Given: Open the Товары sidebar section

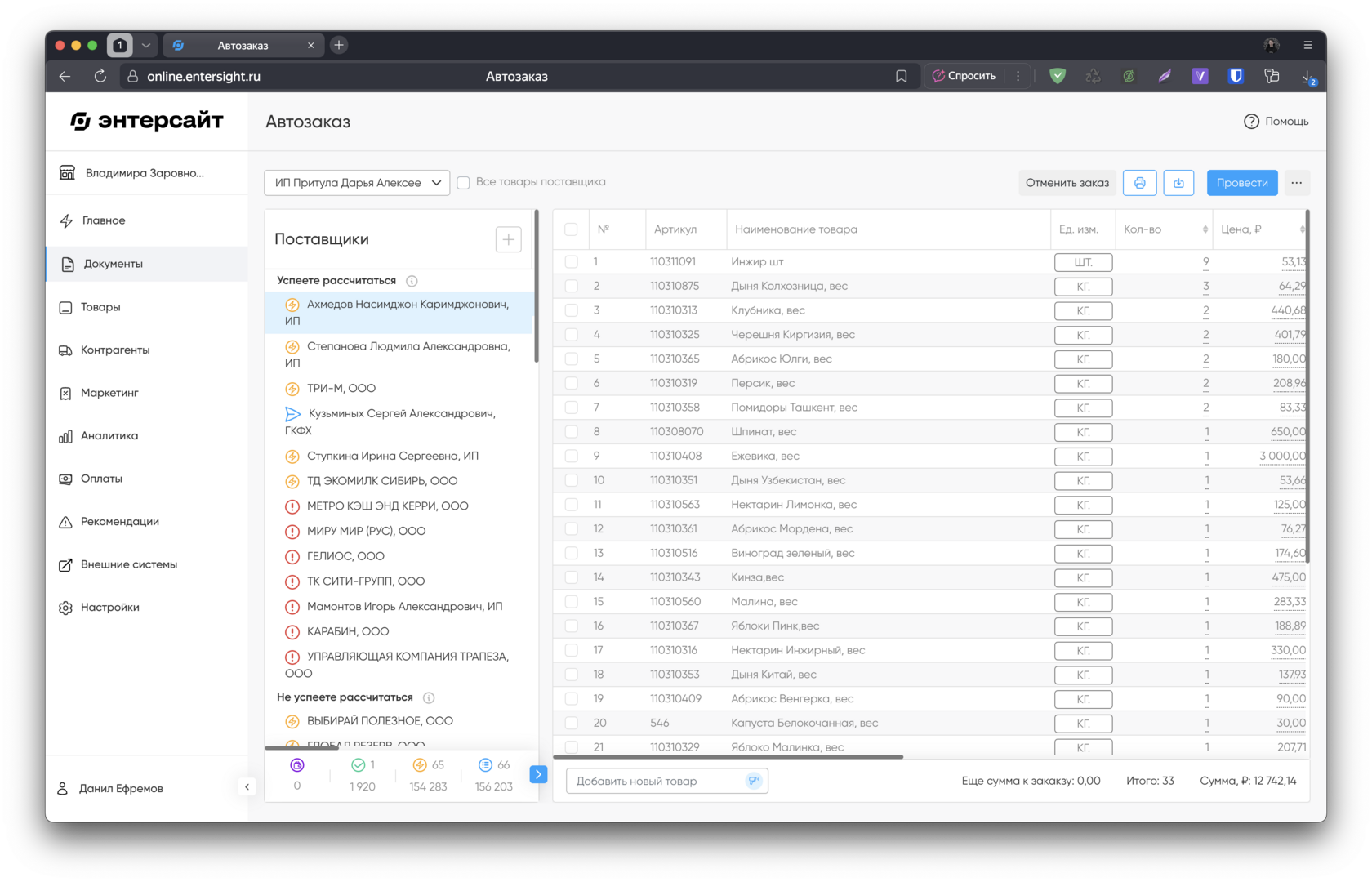Looking at the screenshot, I should coord(147,307).
